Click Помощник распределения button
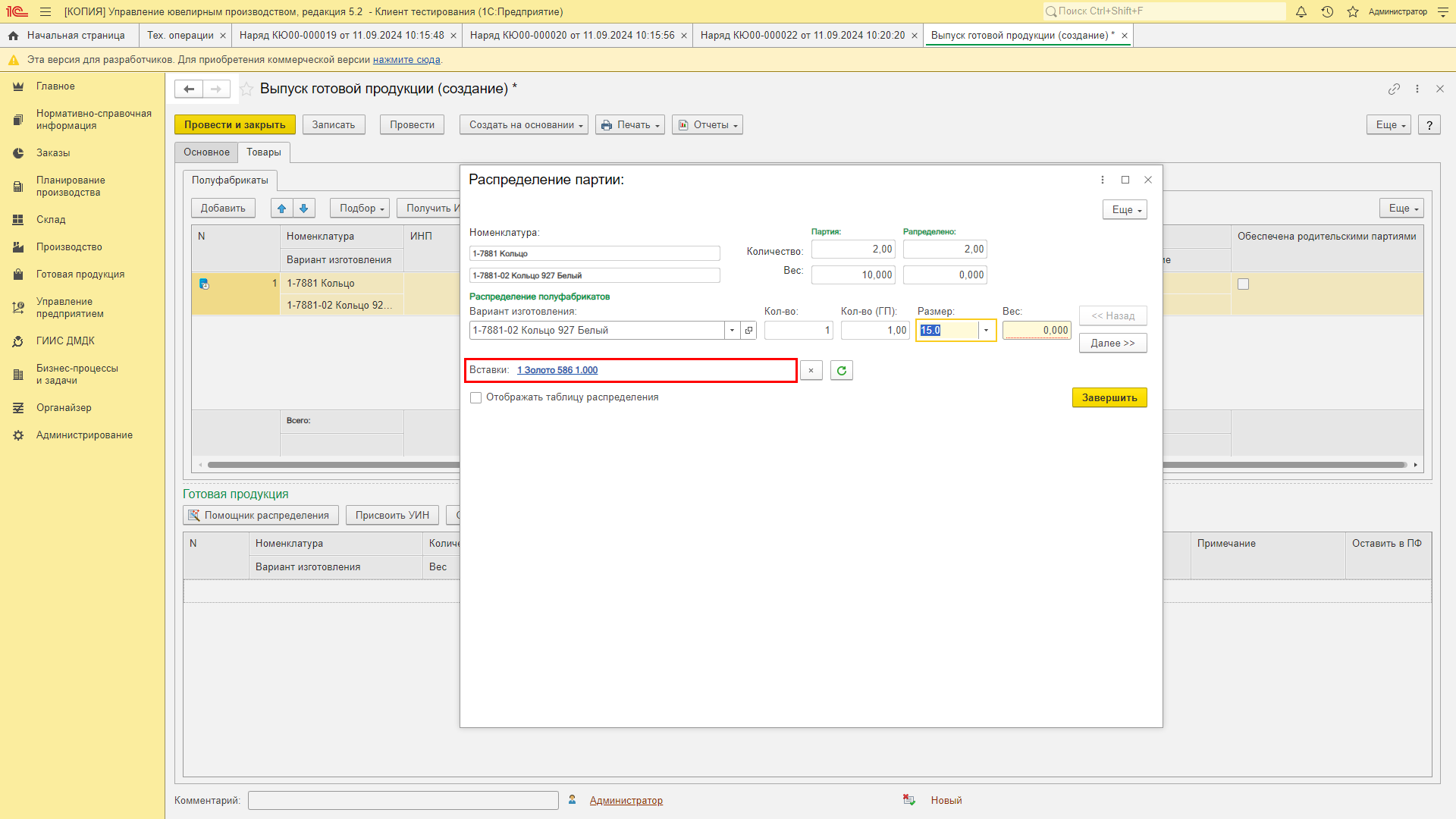The height and width of the screenshot is (819, 1456). point(261,516)
